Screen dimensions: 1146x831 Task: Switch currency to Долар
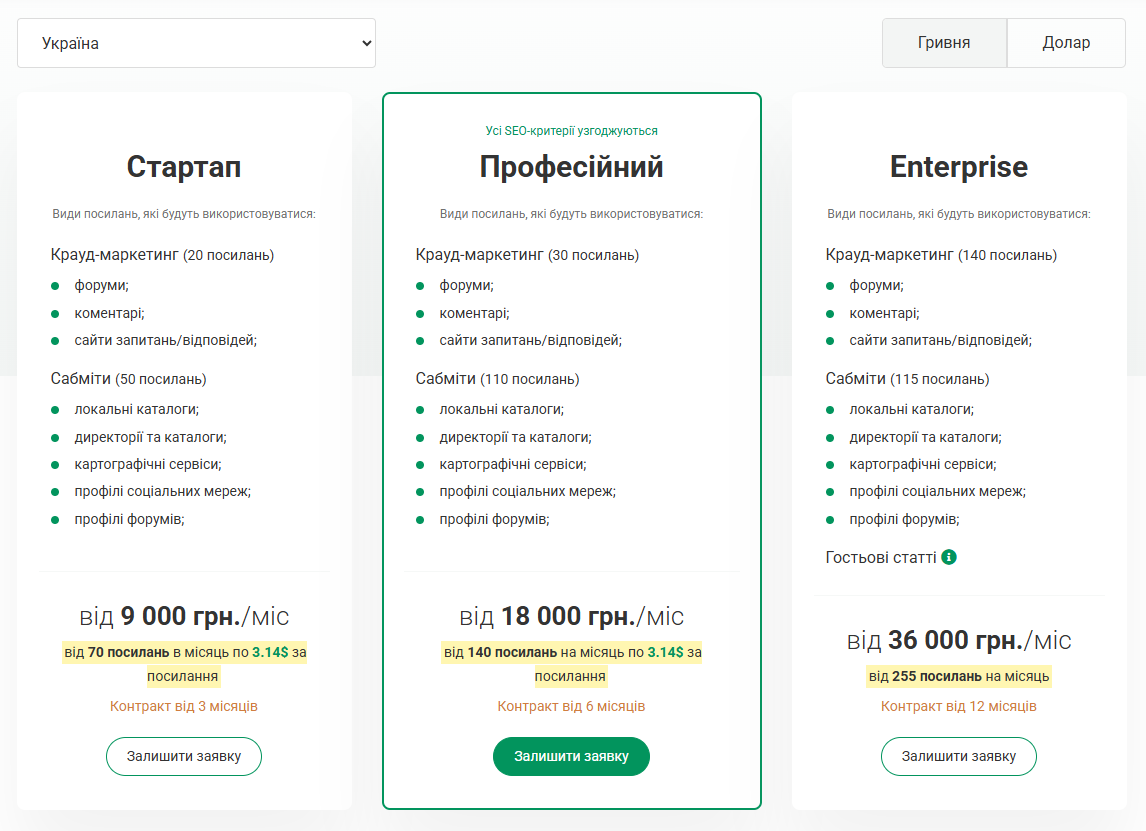pos(1066,43)
